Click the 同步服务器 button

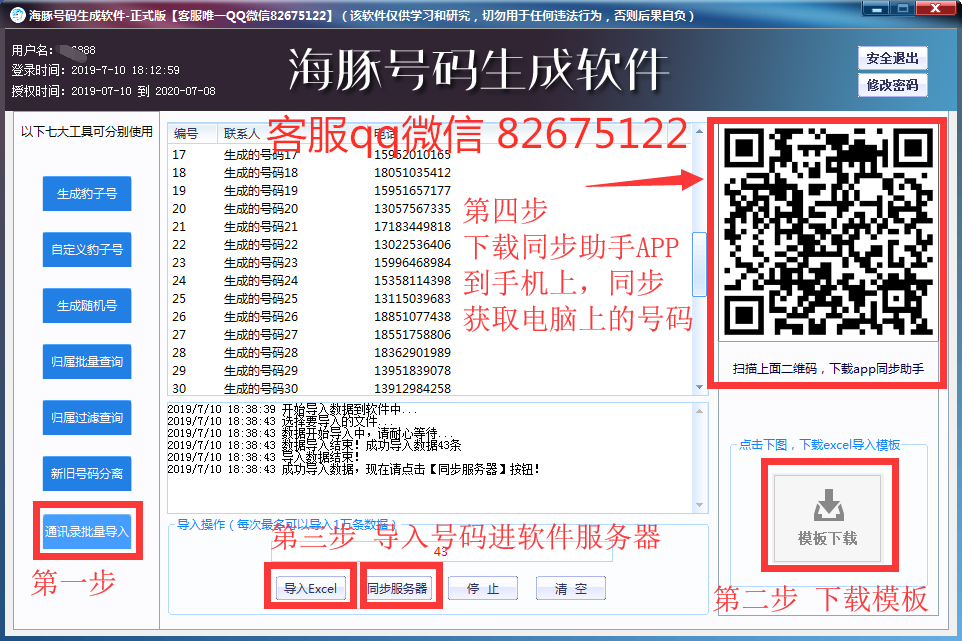click(398, 588)
